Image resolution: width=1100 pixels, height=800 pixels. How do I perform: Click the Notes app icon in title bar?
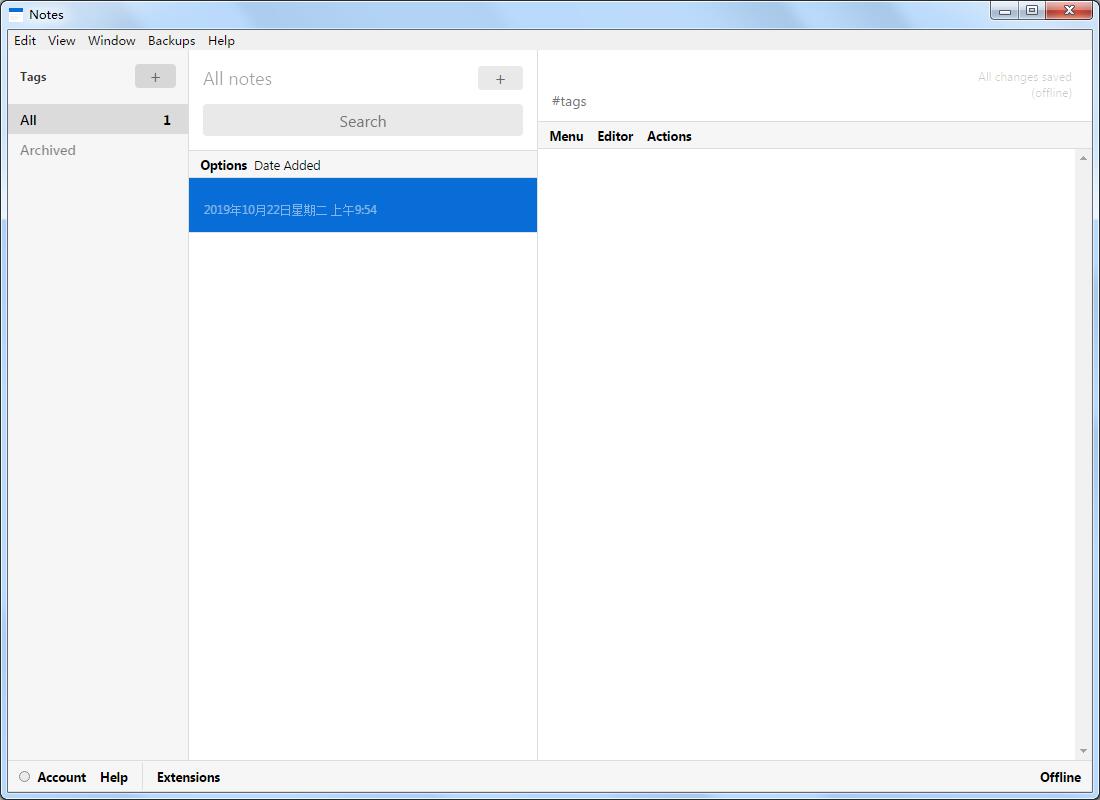tap(16, 14)
